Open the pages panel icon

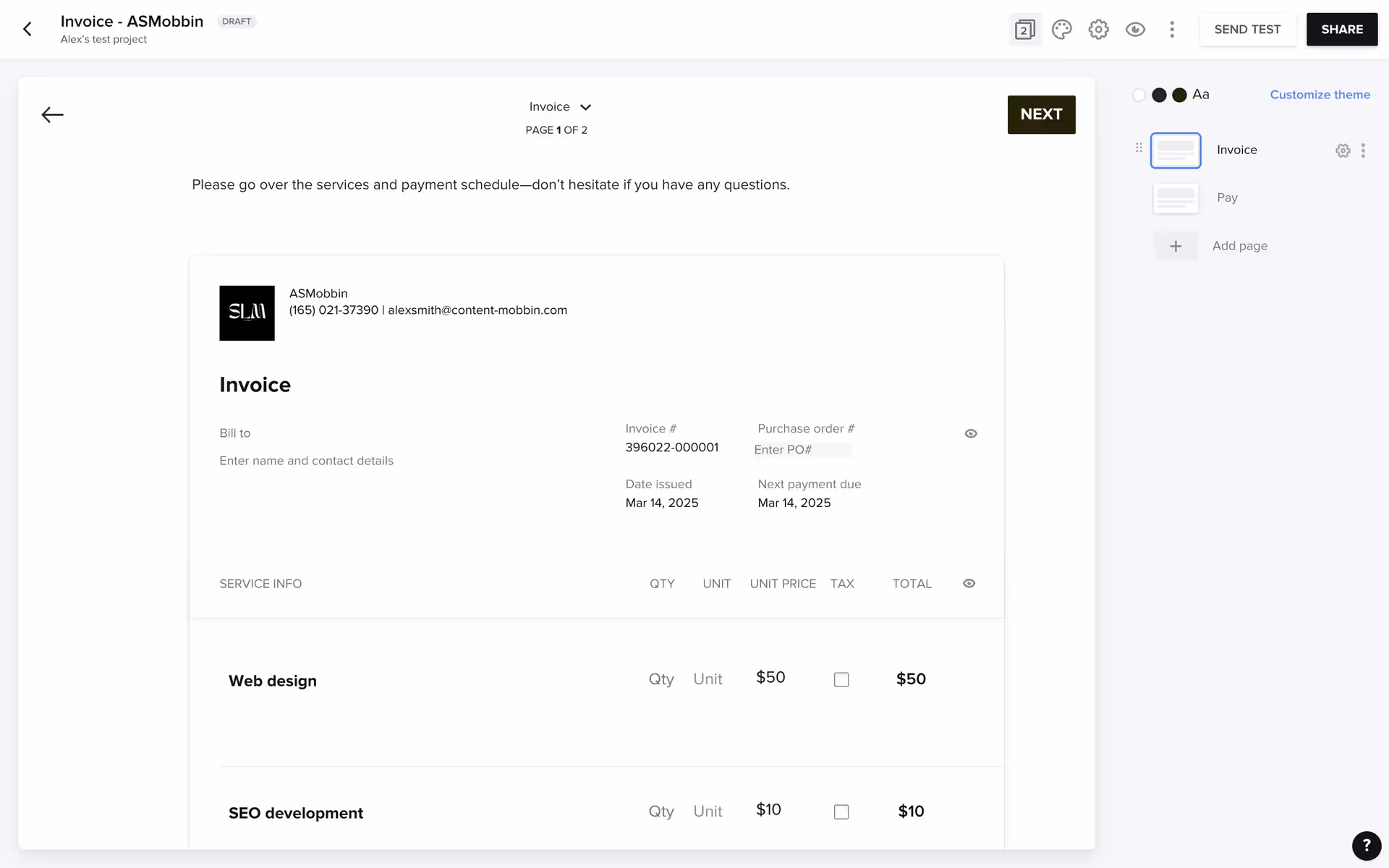click(x=1024, y=30)
